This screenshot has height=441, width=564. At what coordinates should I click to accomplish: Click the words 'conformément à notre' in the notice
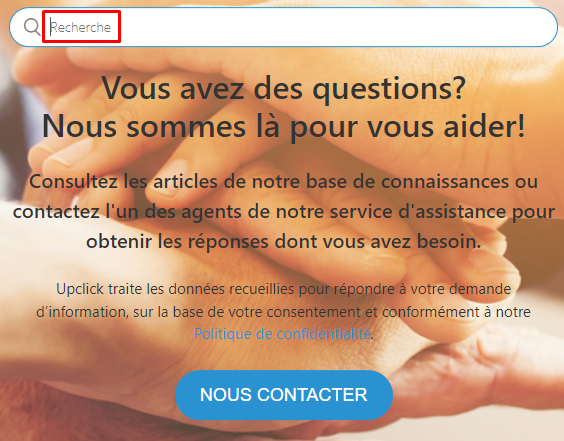456,312
